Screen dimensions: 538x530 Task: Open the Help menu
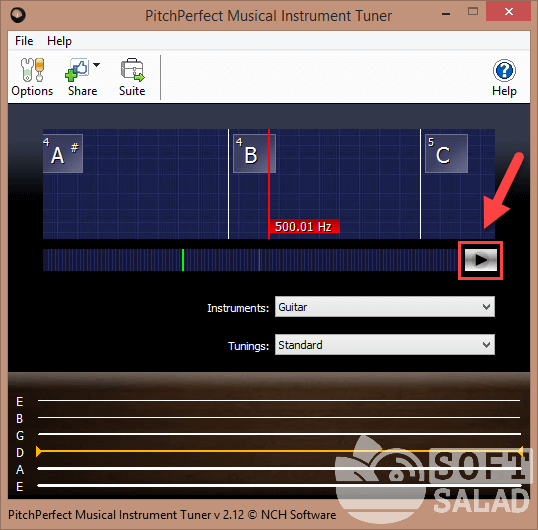pyautogui.click(x=59, y=41)
